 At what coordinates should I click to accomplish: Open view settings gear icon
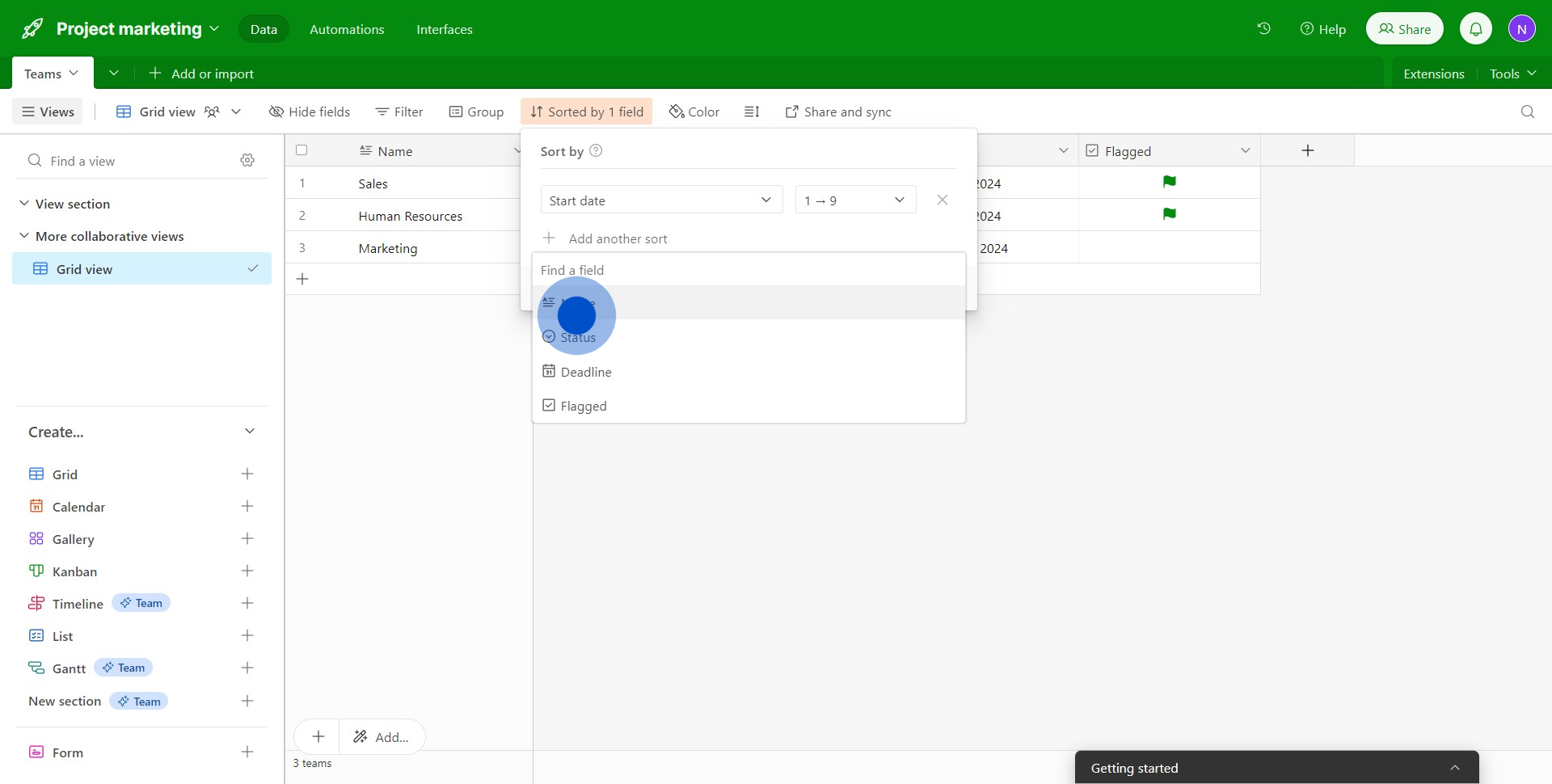pyautogui.click(x=247, y=161)
